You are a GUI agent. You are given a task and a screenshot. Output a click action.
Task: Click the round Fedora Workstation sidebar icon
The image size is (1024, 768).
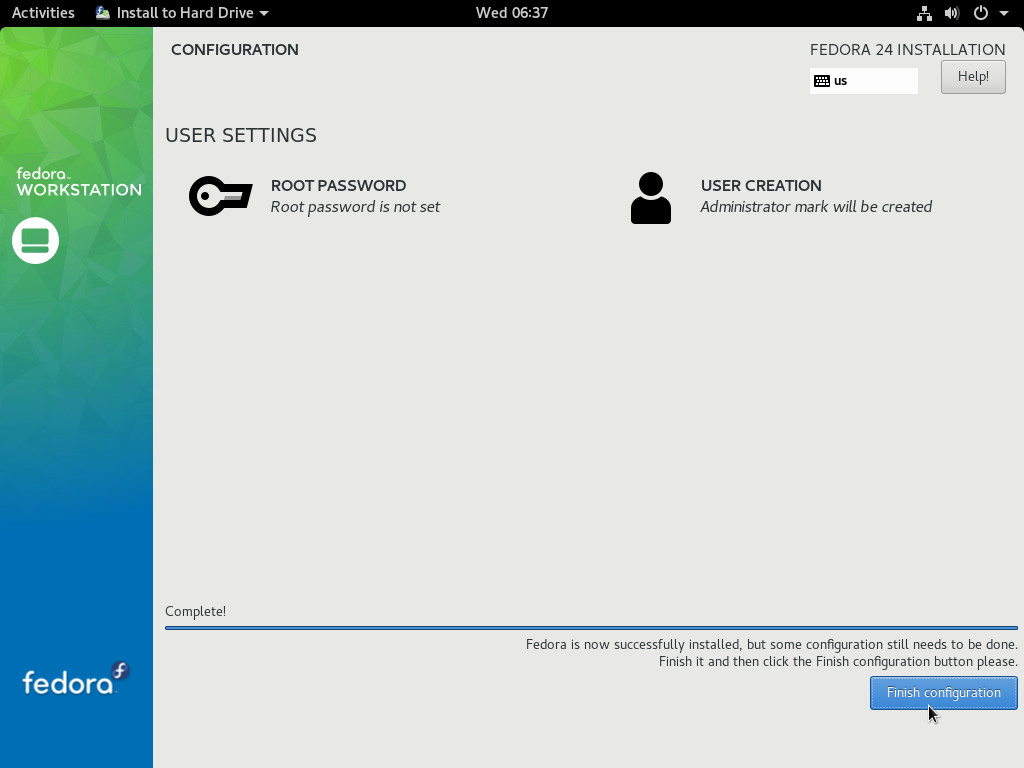(x=35, y=241)
